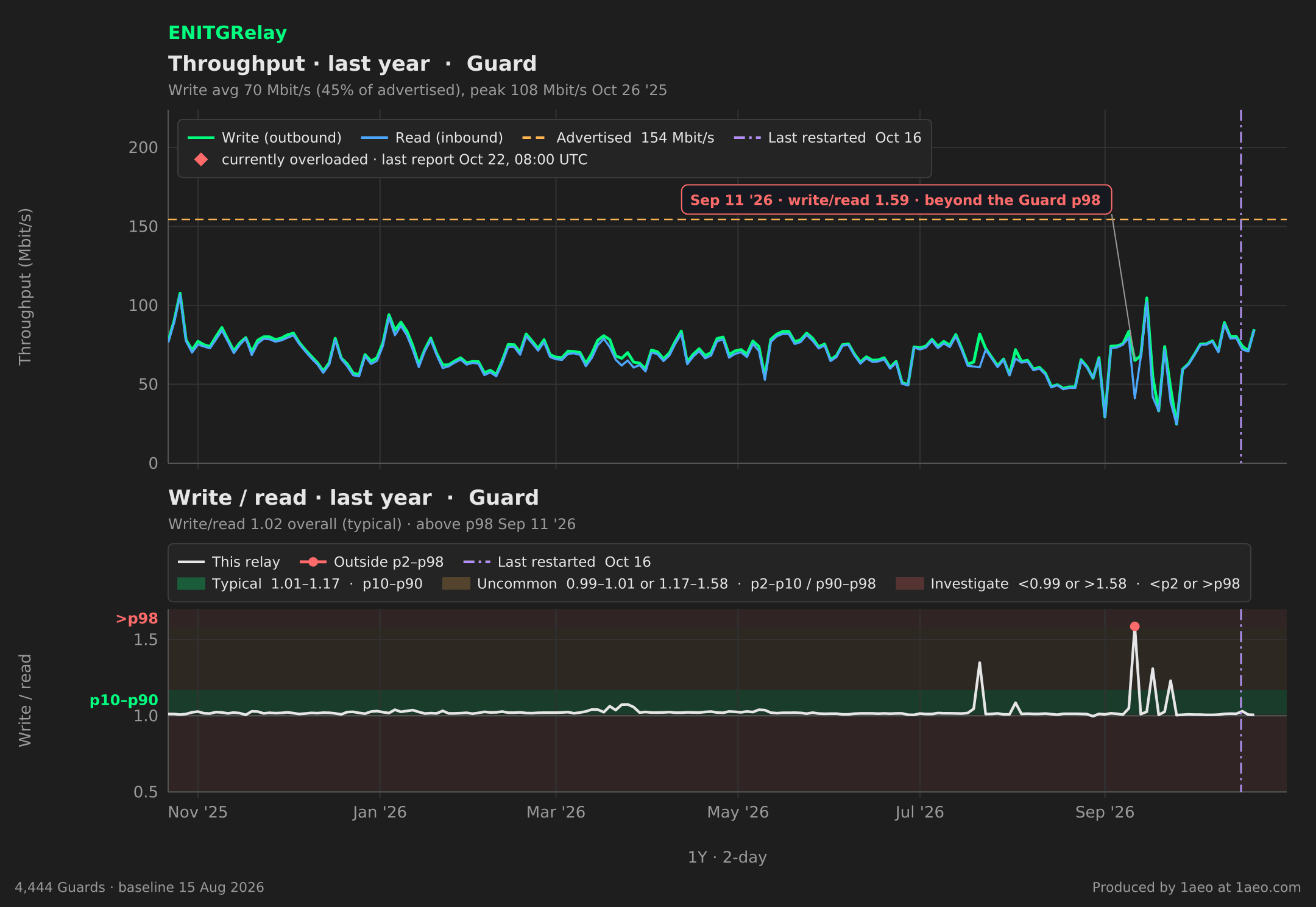Click the Jan '26 x-axis label

tap(380, 813)
